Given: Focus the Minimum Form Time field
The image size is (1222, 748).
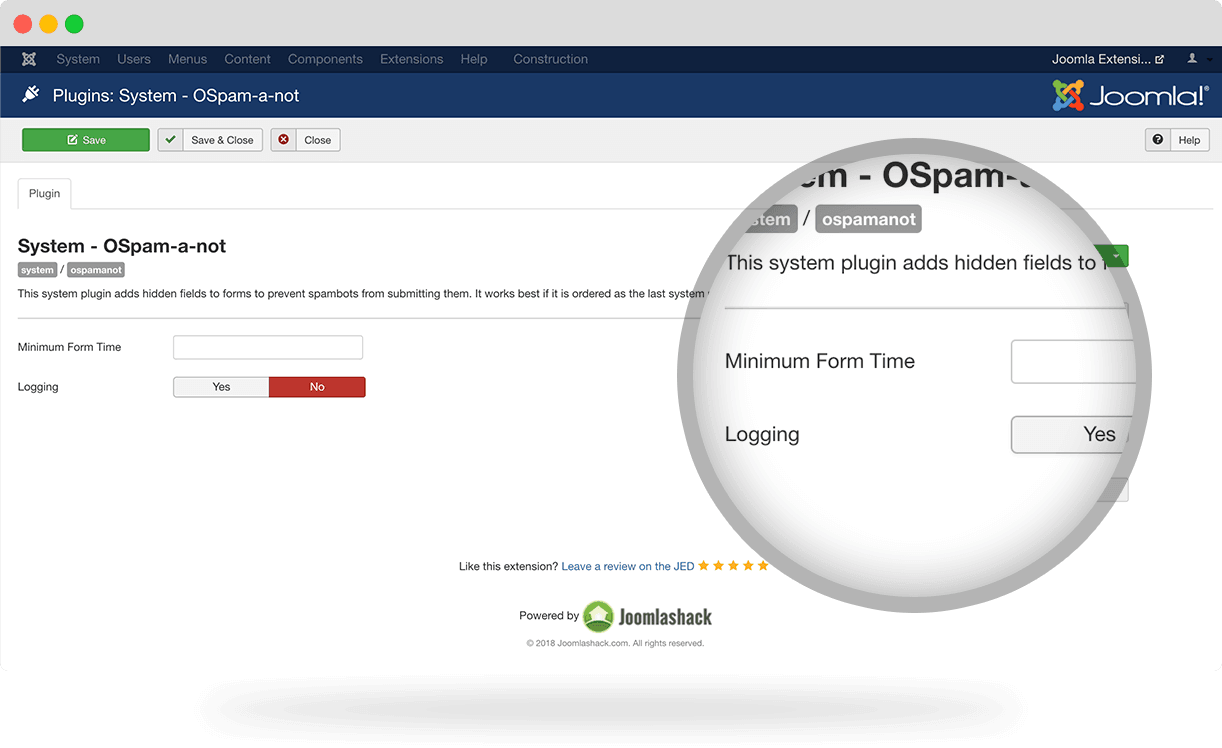Looking at the screenshot, I should (x=268, y=347).
